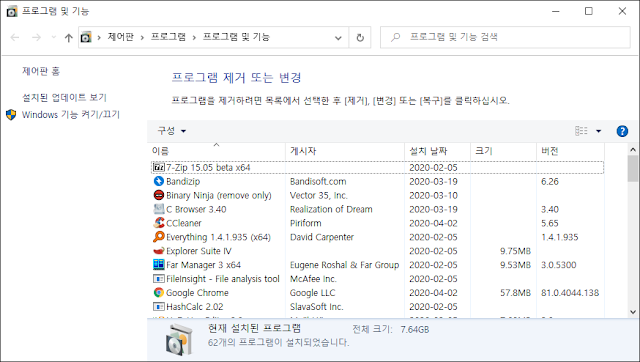Click the 7-Zip program icon

[158, 167]
